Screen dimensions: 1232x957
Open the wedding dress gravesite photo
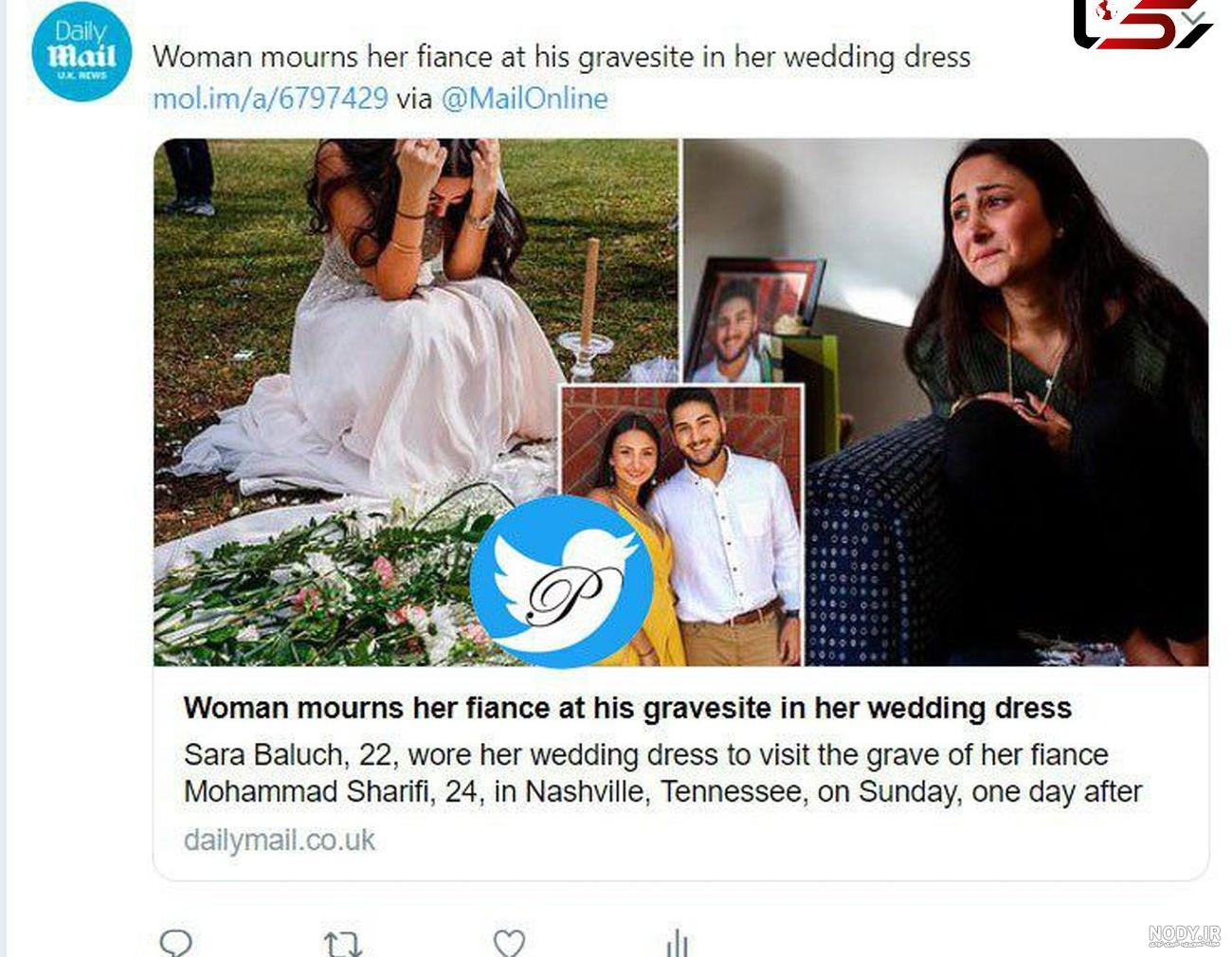click(415, 402)
